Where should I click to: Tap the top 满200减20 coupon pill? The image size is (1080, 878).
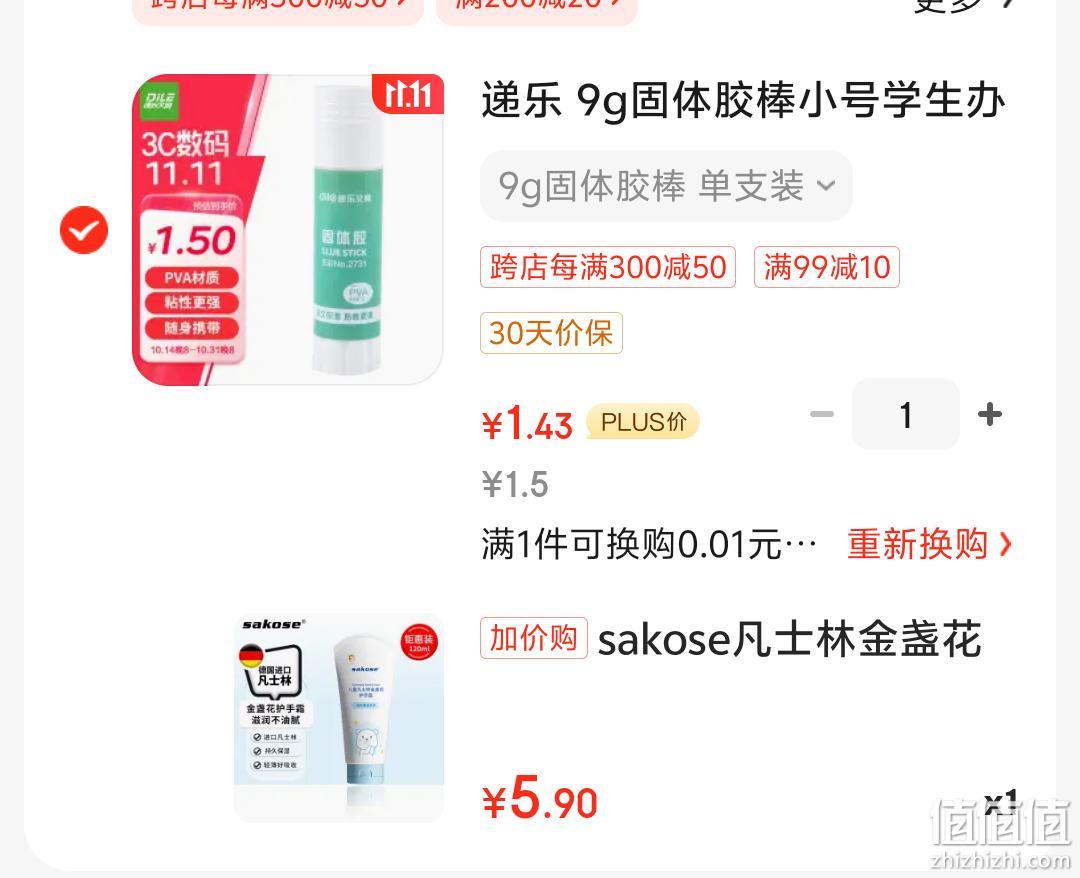[x=537, y=7]
